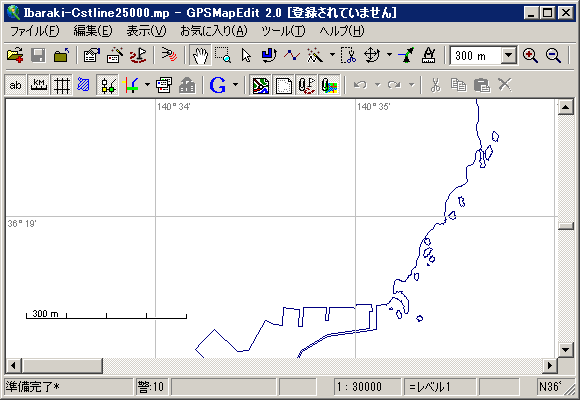580x400 pixels.
Task: Click the snap/stick options icon
Action: pos(131,85)
